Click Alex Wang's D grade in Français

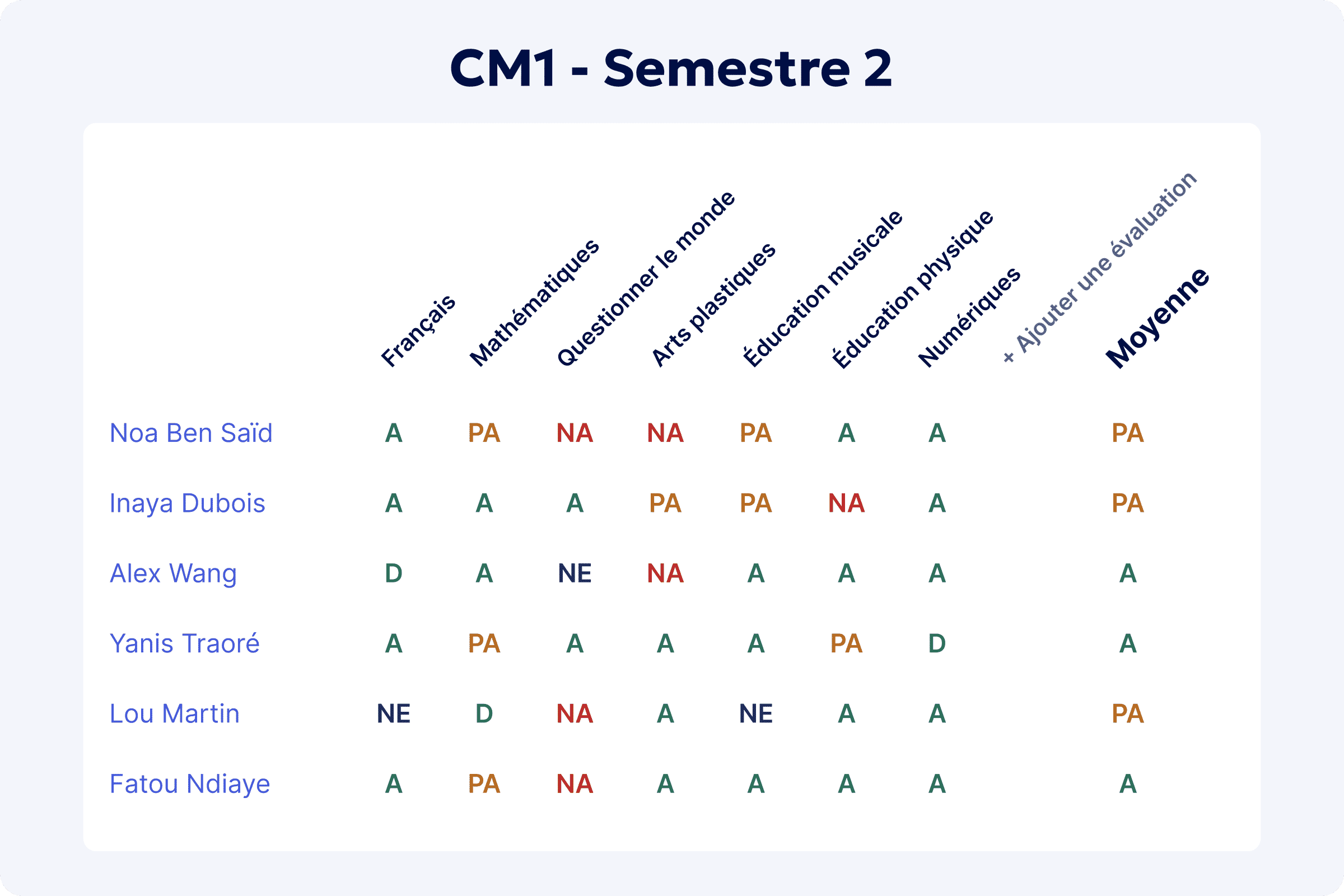tap(394, 573)
